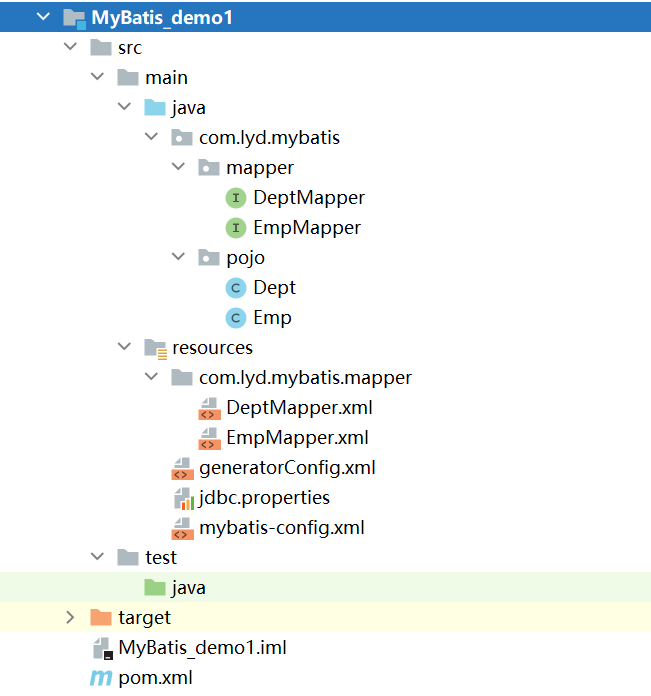Collapse the src folder node
Viewport: 651px width, 696px height.
[x=70, y=47]
